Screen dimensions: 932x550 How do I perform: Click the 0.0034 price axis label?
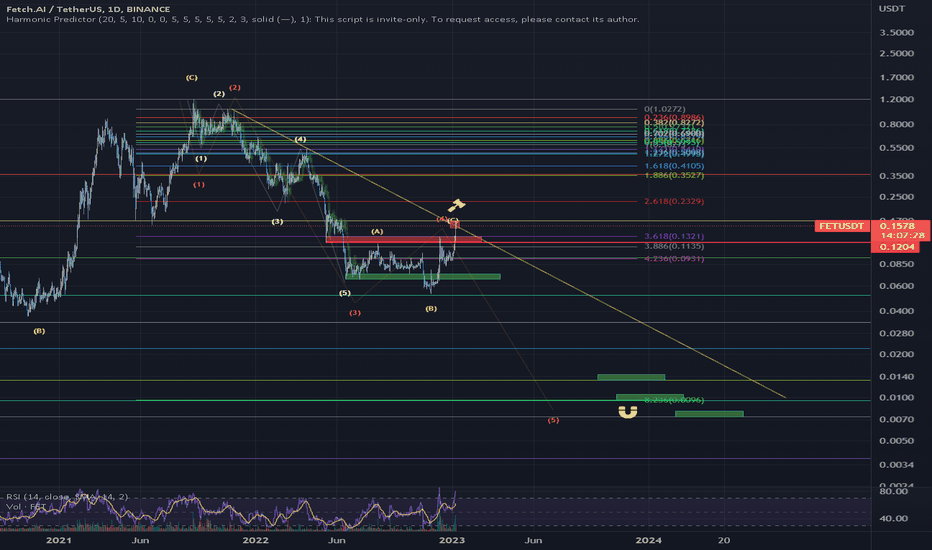point(896,464)
